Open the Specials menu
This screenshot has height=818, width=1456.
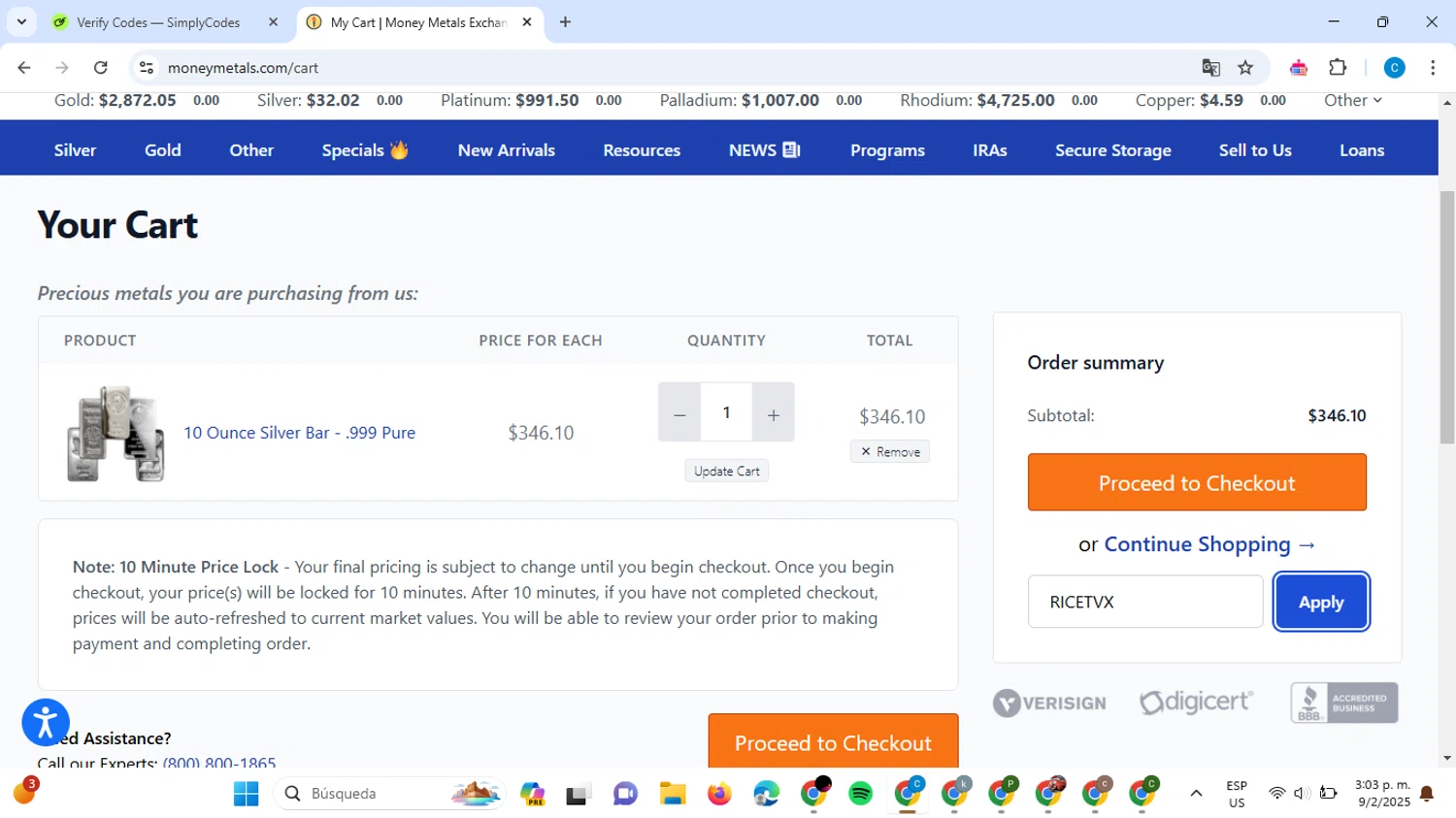(365, 150)
